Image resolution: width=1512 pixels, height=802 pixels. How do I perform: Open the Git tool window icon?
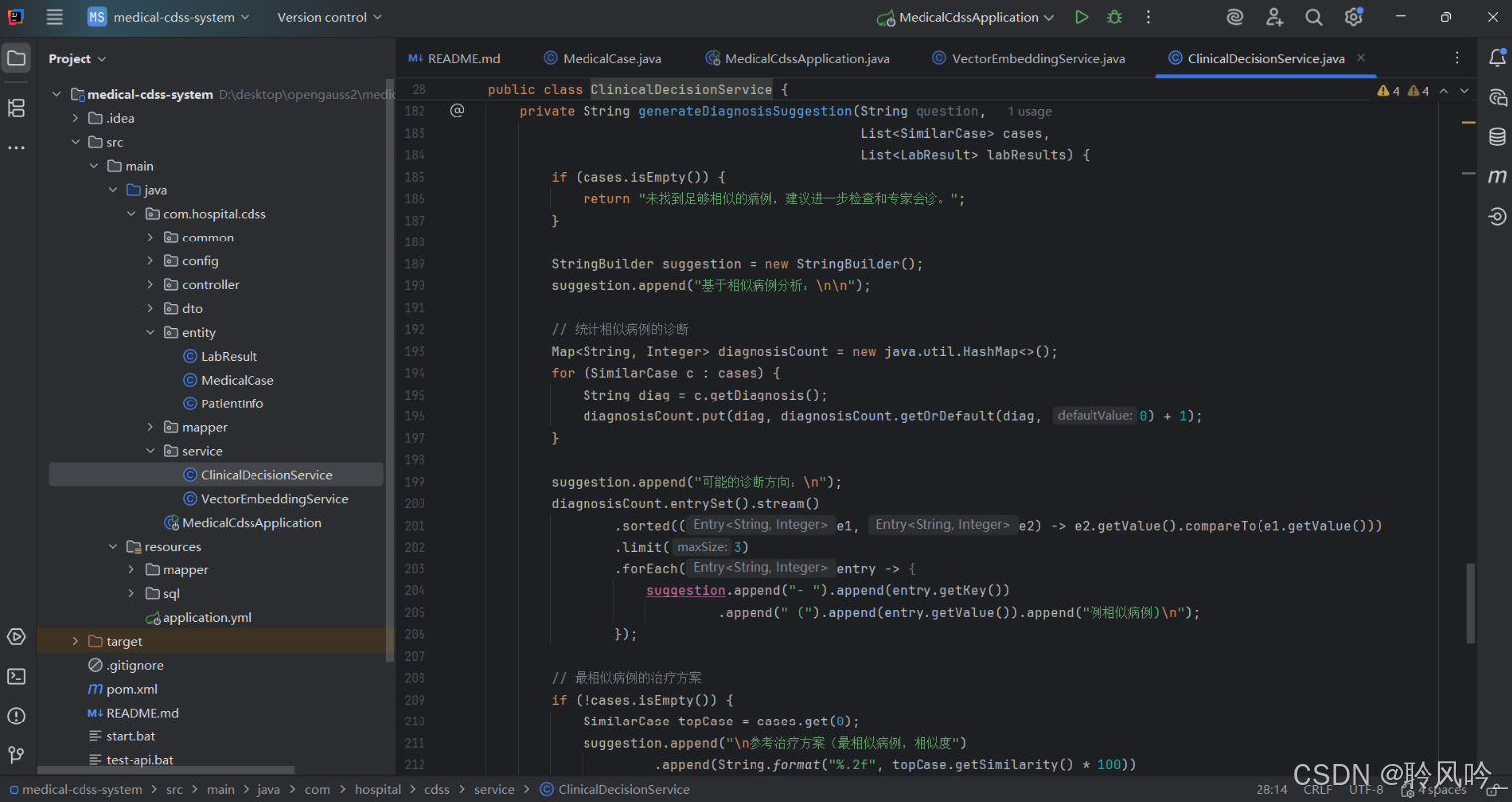coord(16,755)
